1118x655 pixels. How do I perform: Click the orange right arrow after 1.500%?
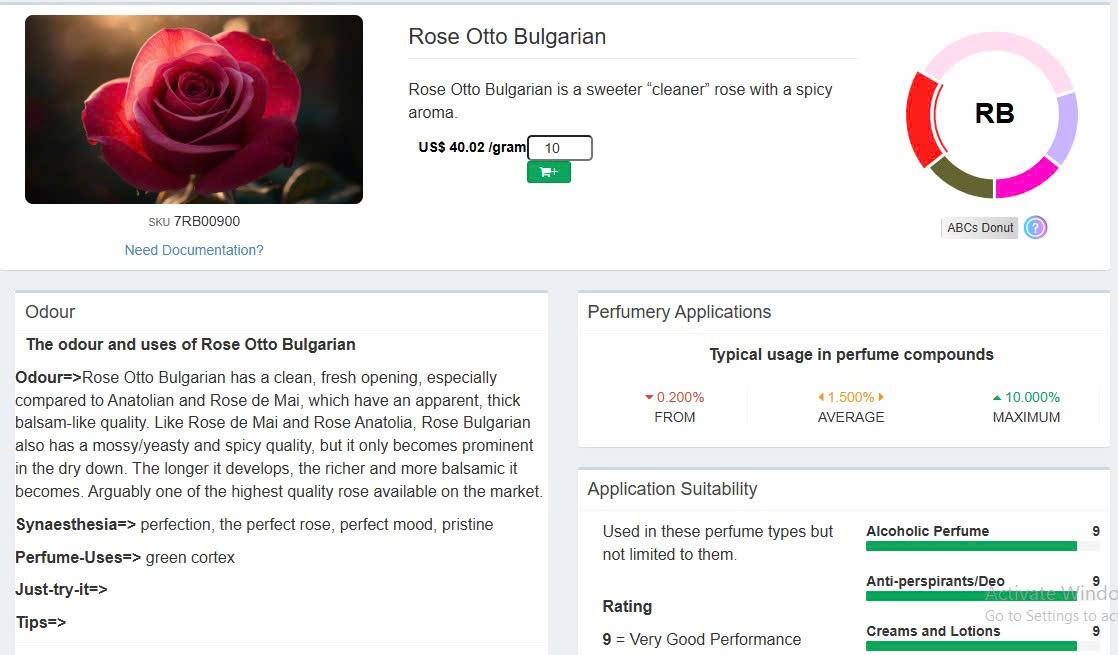(881, 397)
